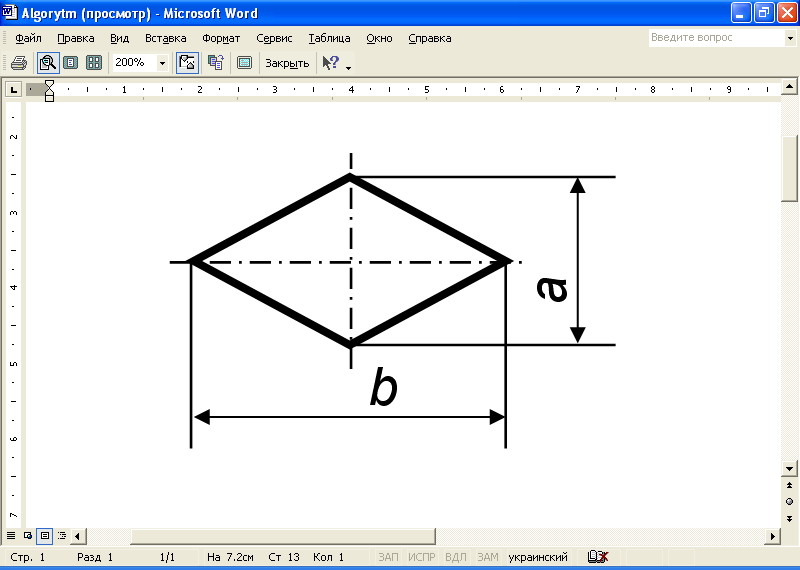This screenshot has height=570, width=800.
Task: Switch to Normal view icon
Action: (x=11, y=536)
